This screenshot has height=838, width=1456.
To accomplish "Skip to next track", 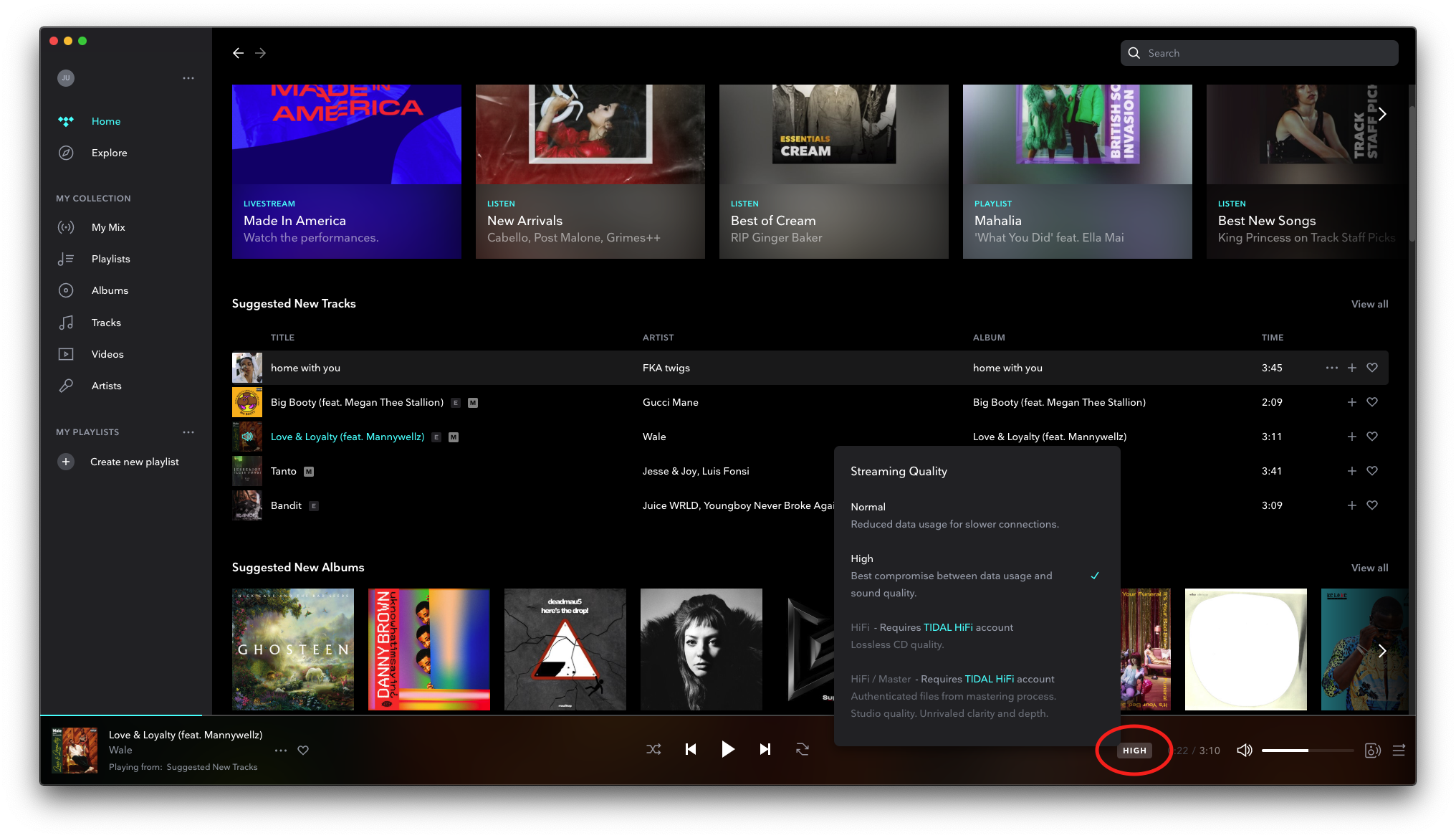I will click(765, 749).
